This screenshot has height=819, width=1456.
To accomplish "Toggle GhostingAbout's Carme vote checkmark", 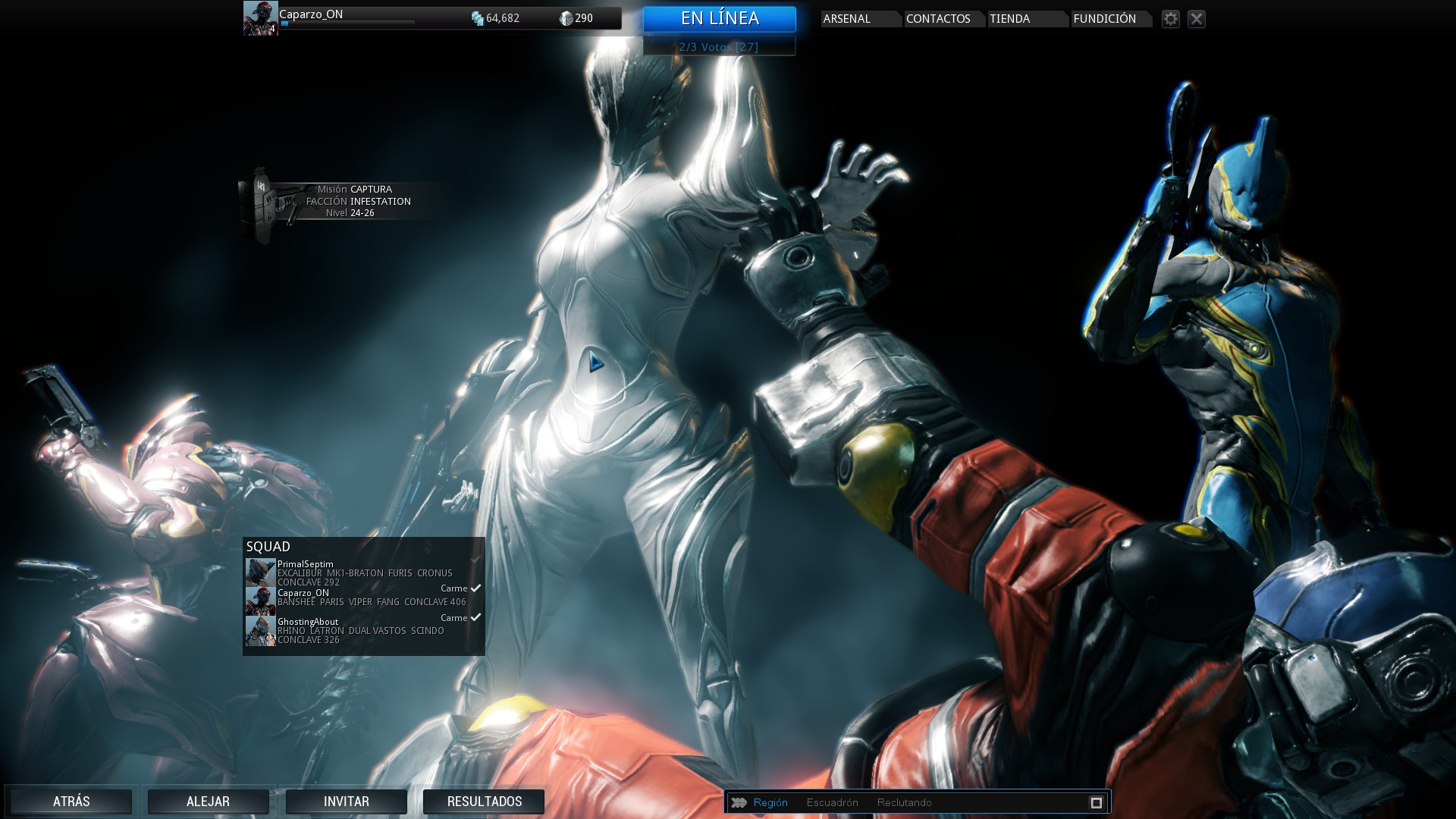I will [475, 618].
